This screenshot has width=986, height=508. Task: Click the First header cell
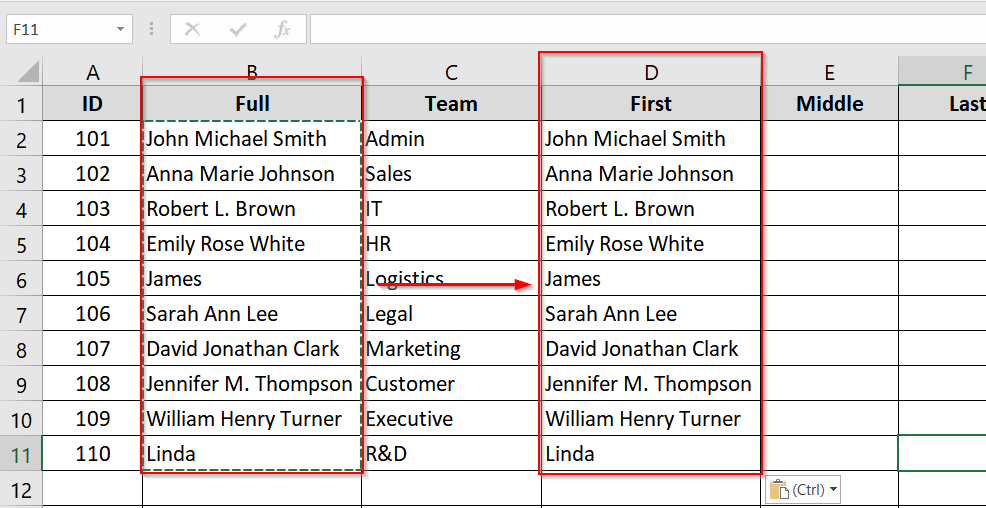(651, 104)
